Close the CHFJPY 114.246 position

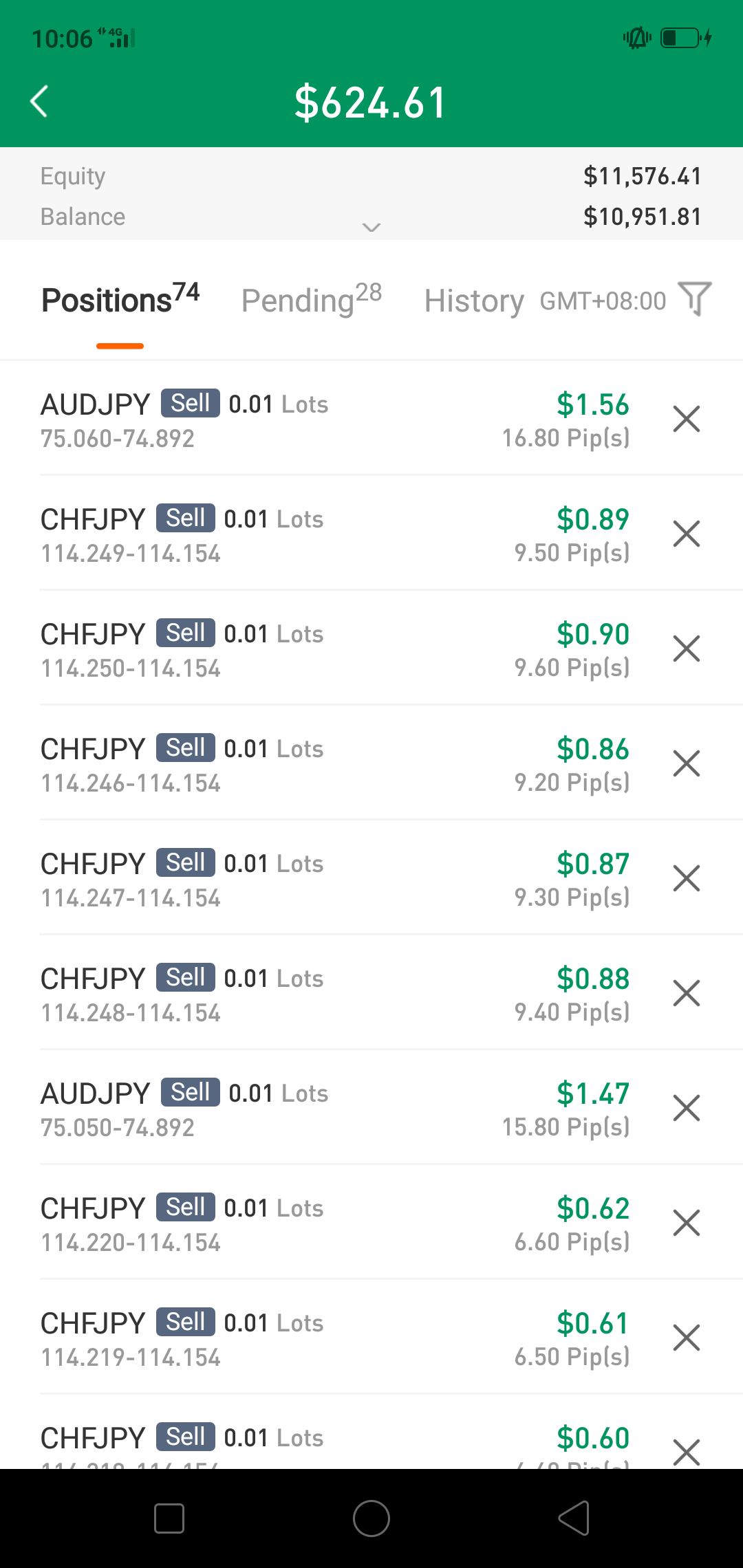(686, 763)
